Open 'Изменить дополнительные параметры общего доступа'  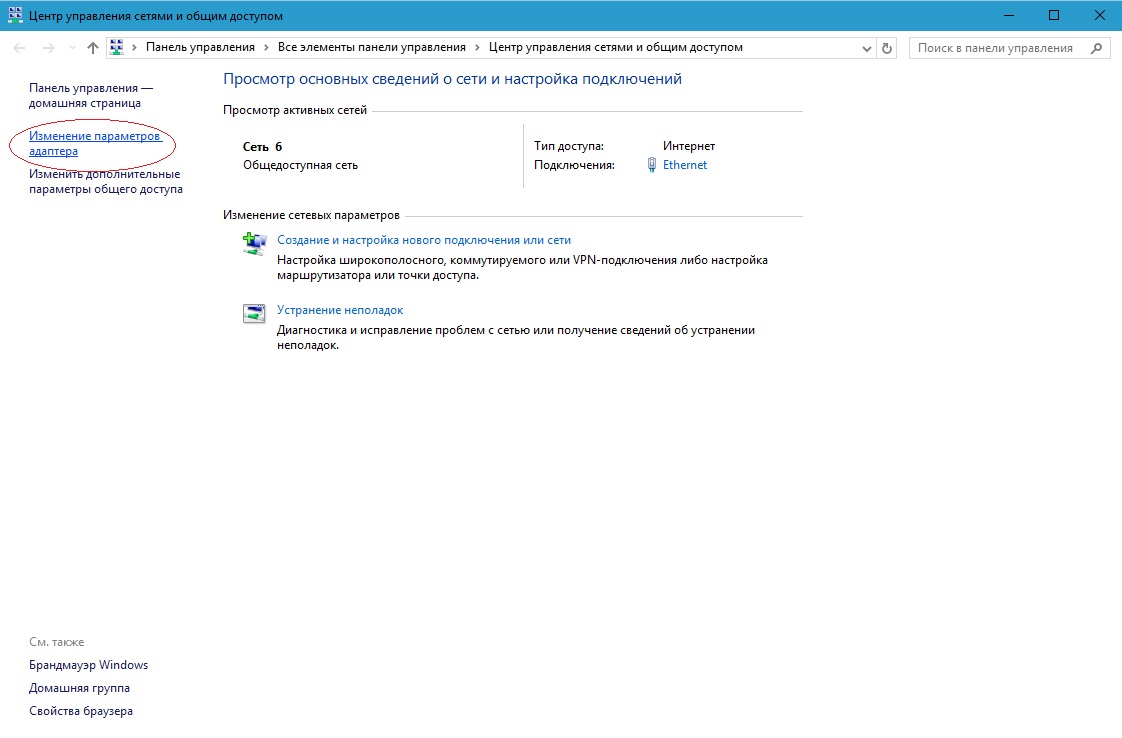[105, 181]
